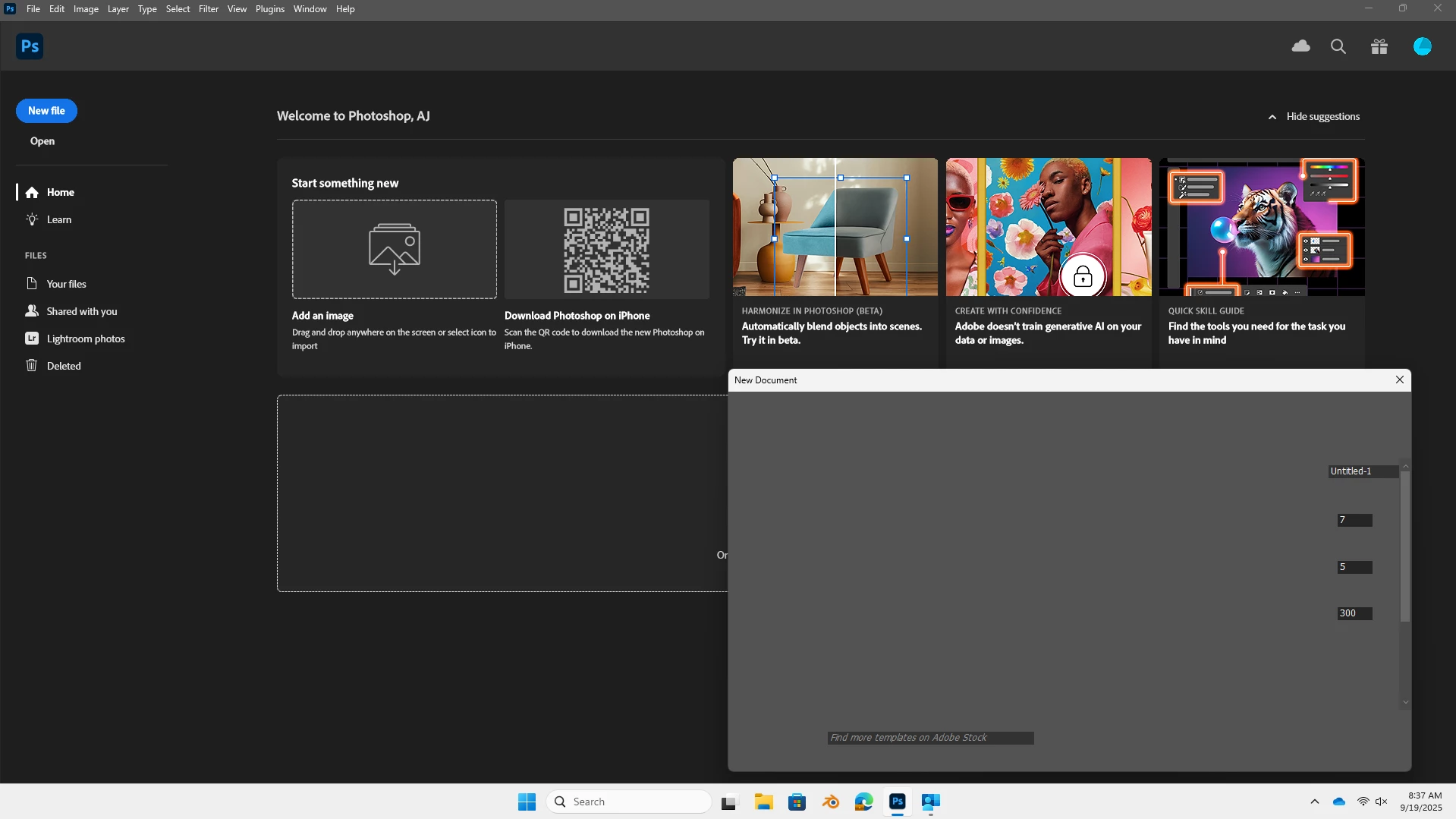1456x819 pixels.
Task: Open the Harmonize in Photoshop suggestion card
Action: [835, 262]
